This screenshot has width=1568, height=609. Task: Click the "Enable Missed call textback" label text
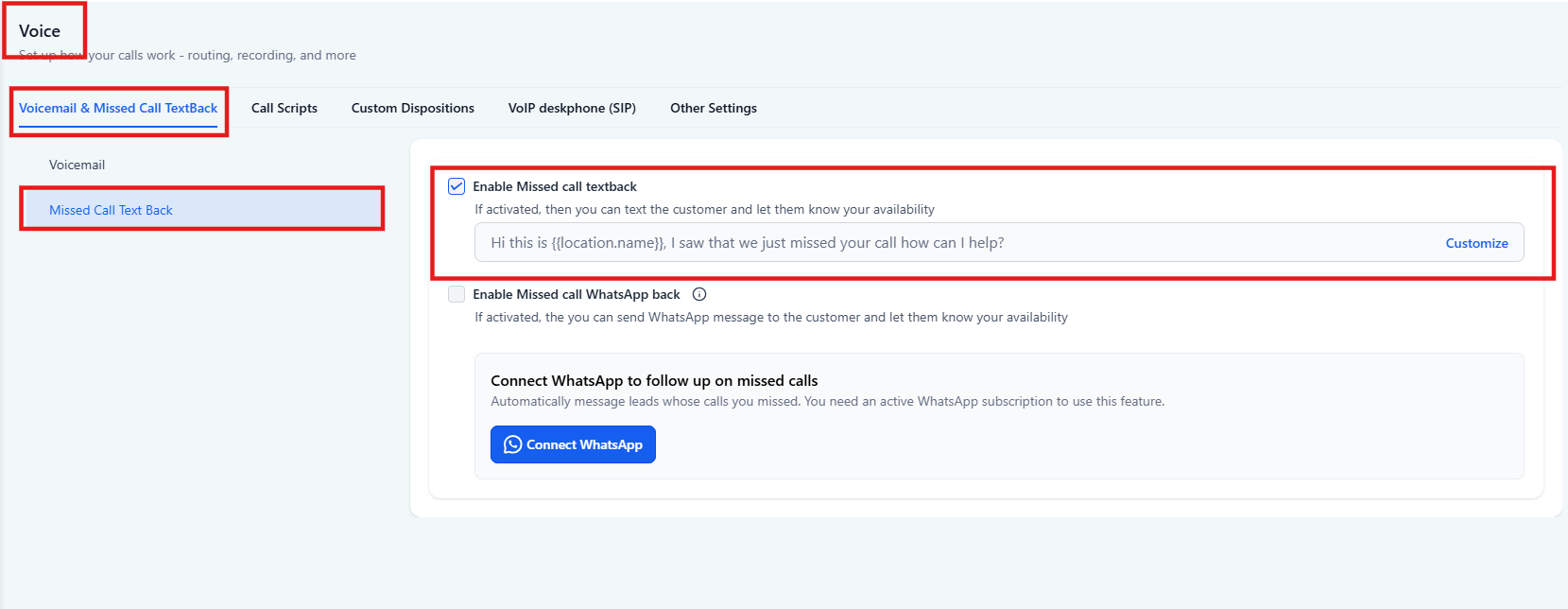tap(555, 186)
